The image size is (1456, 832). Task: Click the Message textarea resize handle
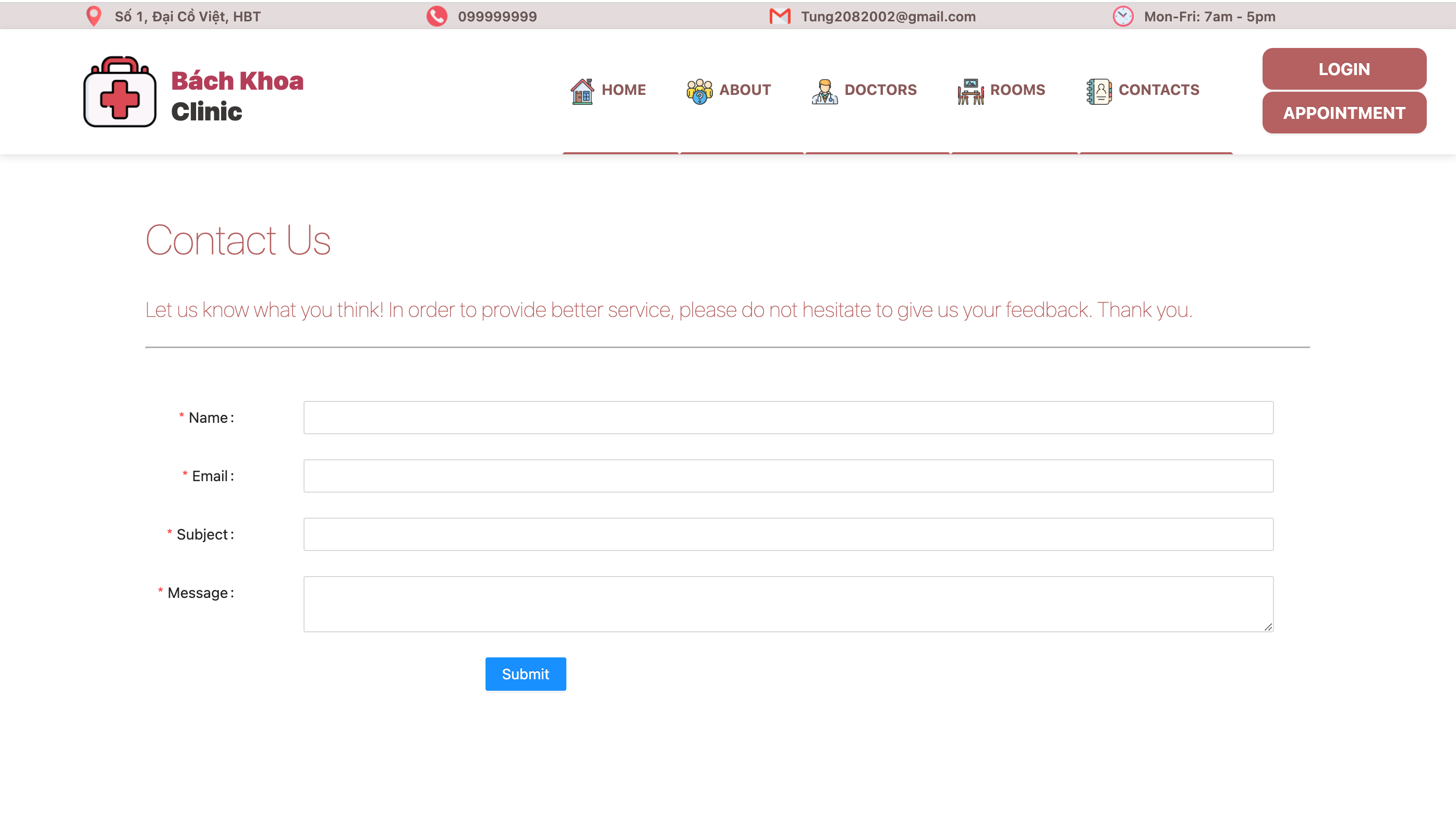(x=1267, y=627)
